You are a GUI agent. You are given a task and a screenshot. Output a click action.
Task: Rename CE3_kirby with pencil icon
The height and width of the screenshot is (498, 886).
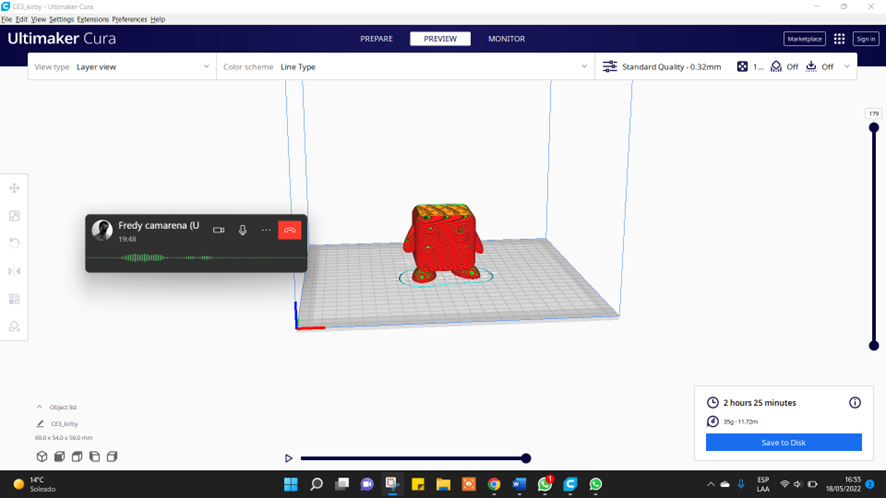pos(40,423)
